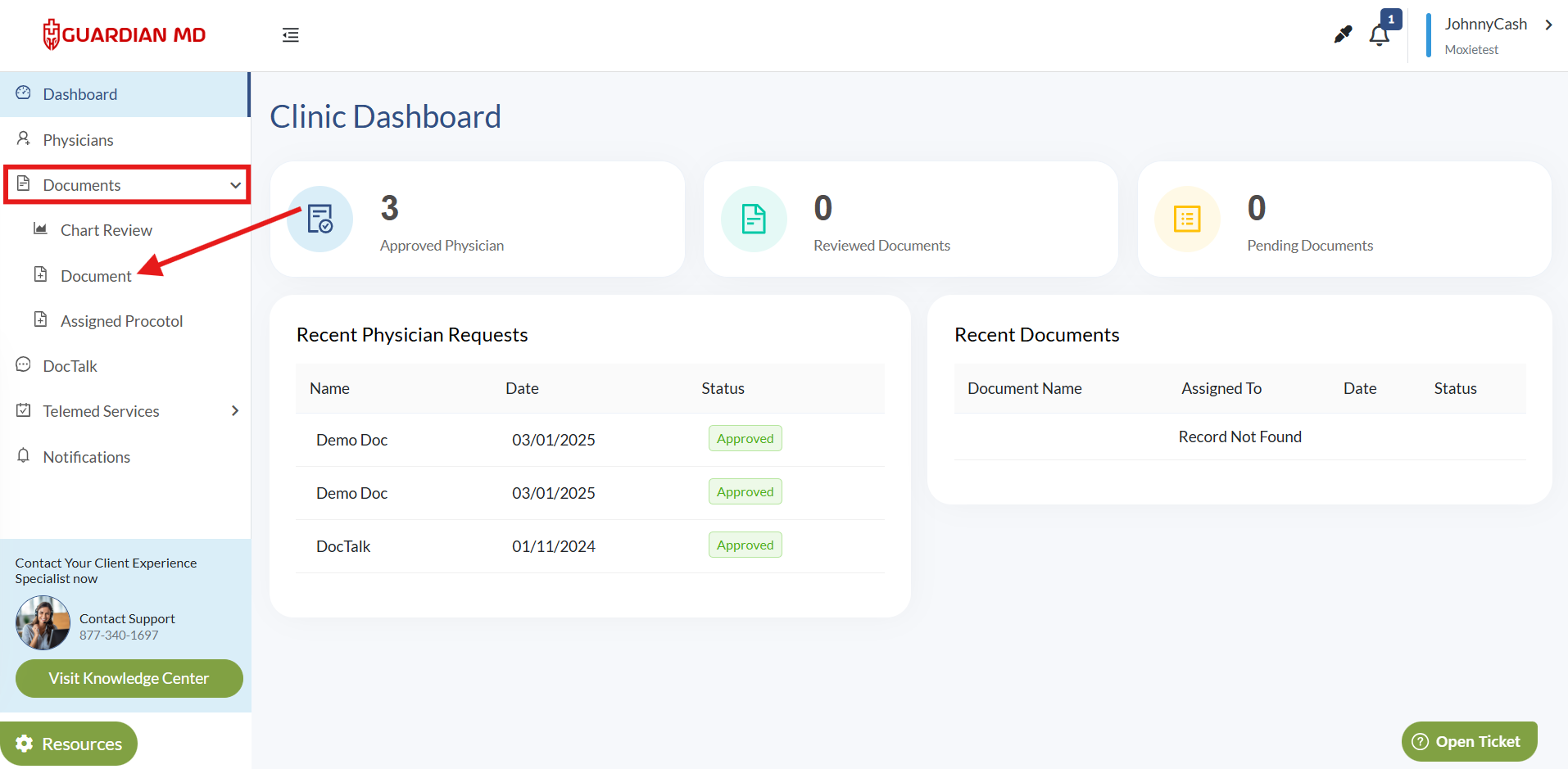This screenshot has width=1568, height=769.
Task: Click the Chart Review graph icon
Action: [40, 228]
